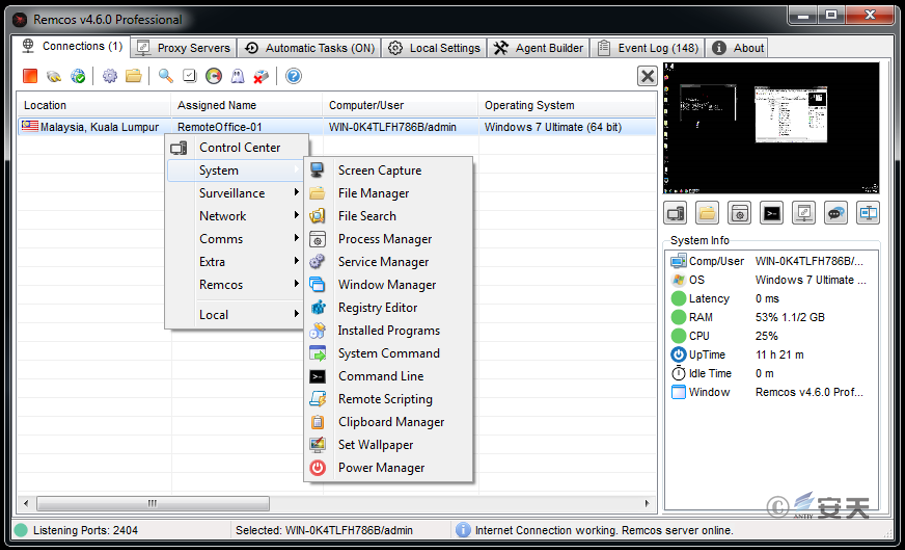Viewport: 905px width, 550px height.
Task: Click the plug connection toolbar icon
Action: (x=54, y=76)
